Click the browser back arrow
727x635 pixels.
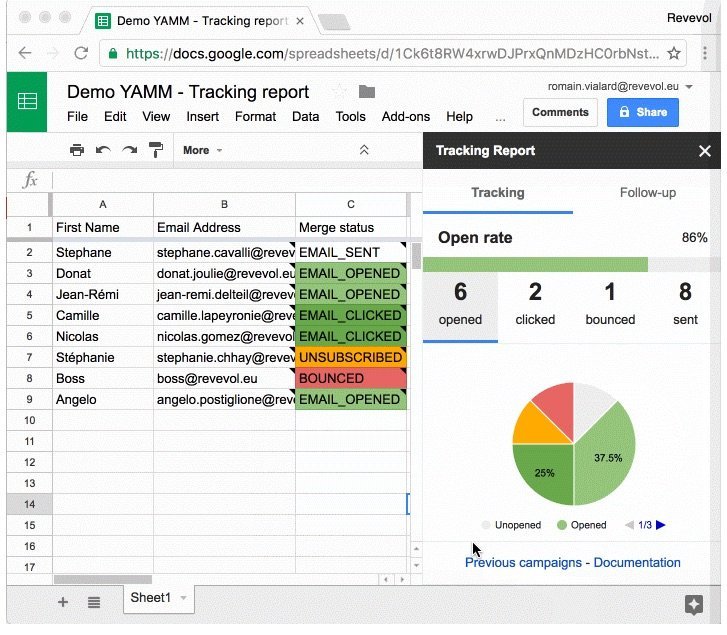(25, 53)
